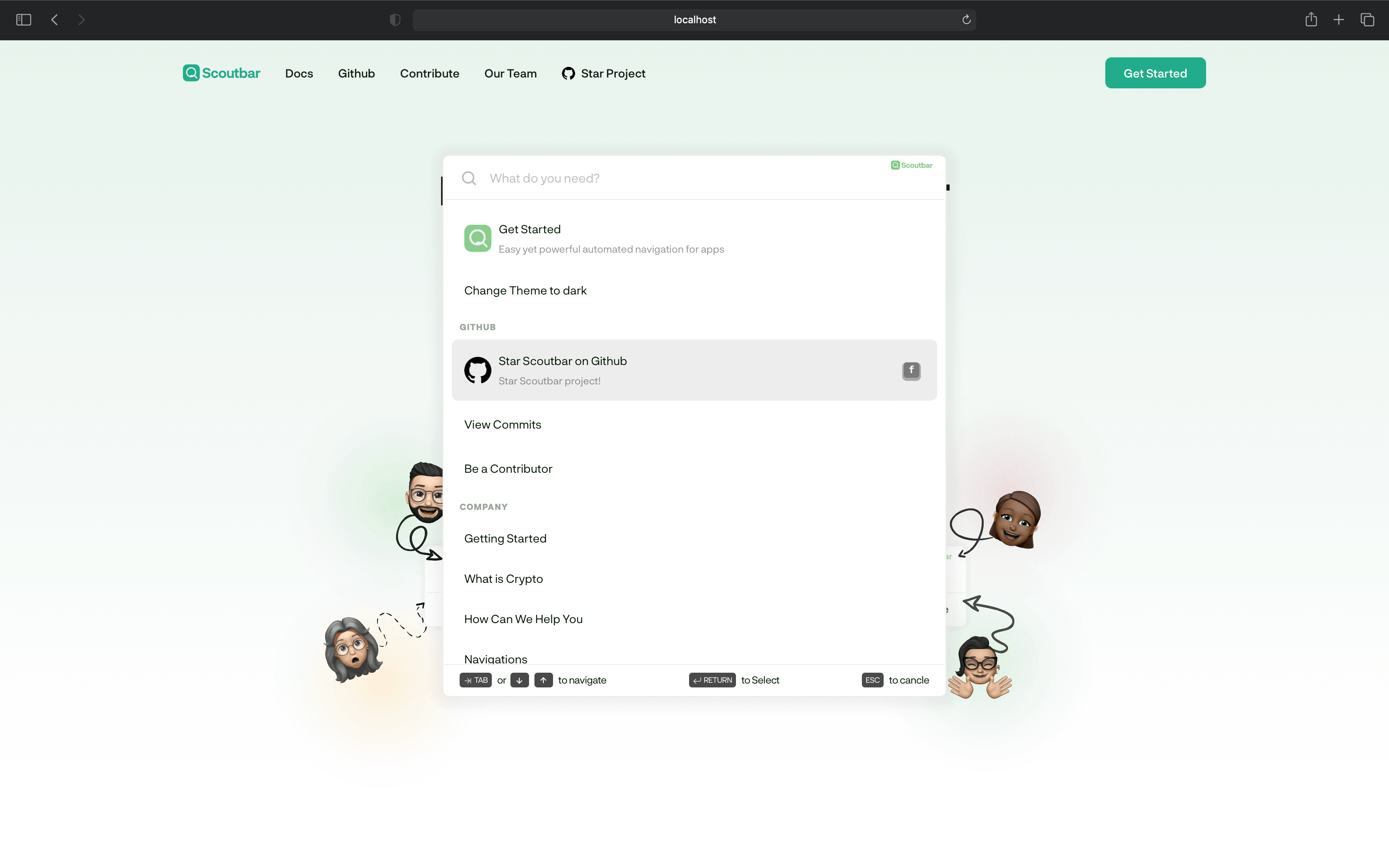Click the search magnifier icon in Scoutbar
Viewport: 1389px width, 868px height.
pos(469,178)
